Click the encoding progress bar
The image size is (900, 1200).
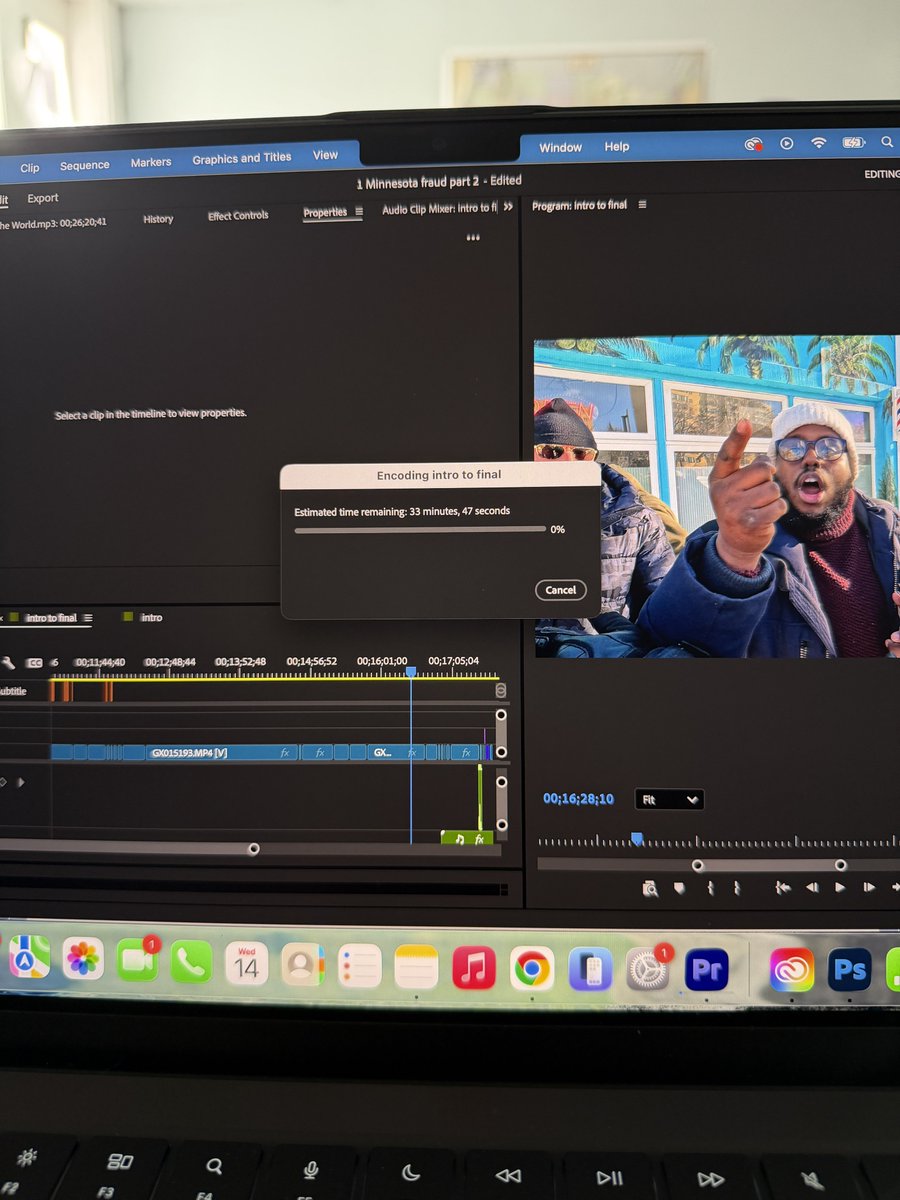[420, 528]
